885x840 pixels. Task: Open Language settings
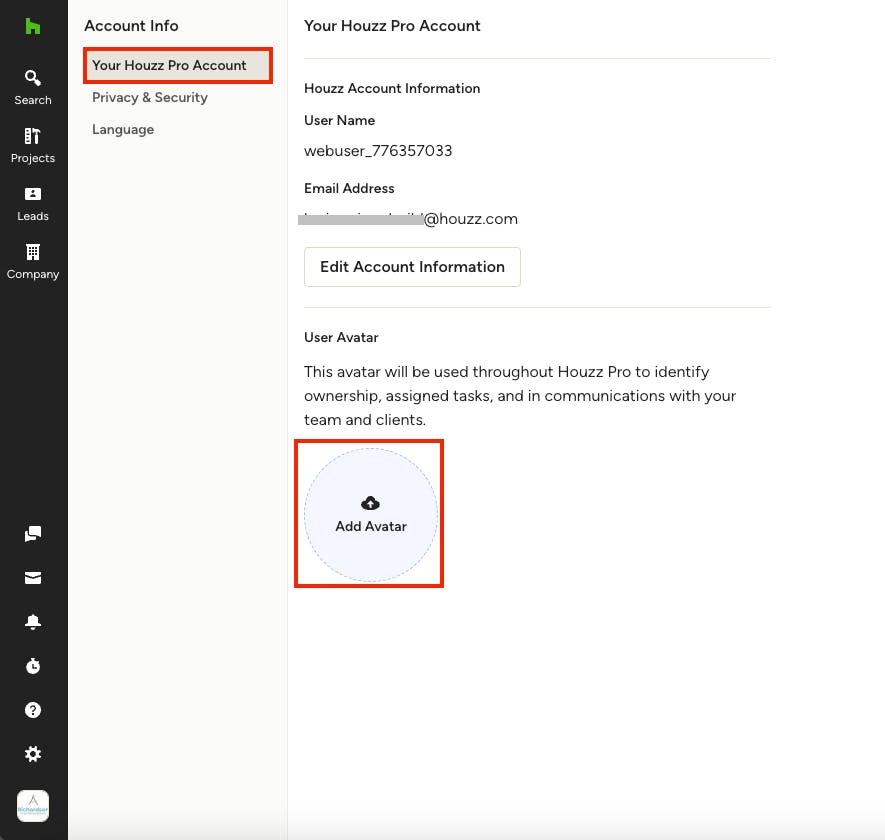[x=123, y=130]
